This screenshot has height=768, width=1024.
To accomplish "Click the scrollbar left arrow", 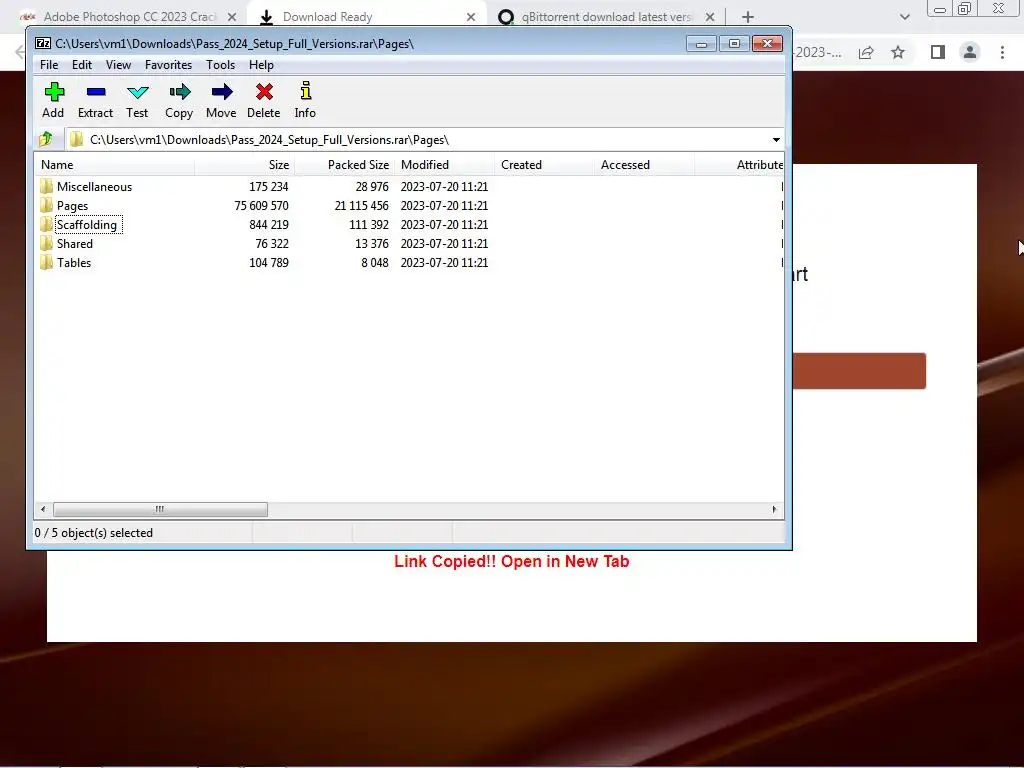I will click(x=43, y=509).
